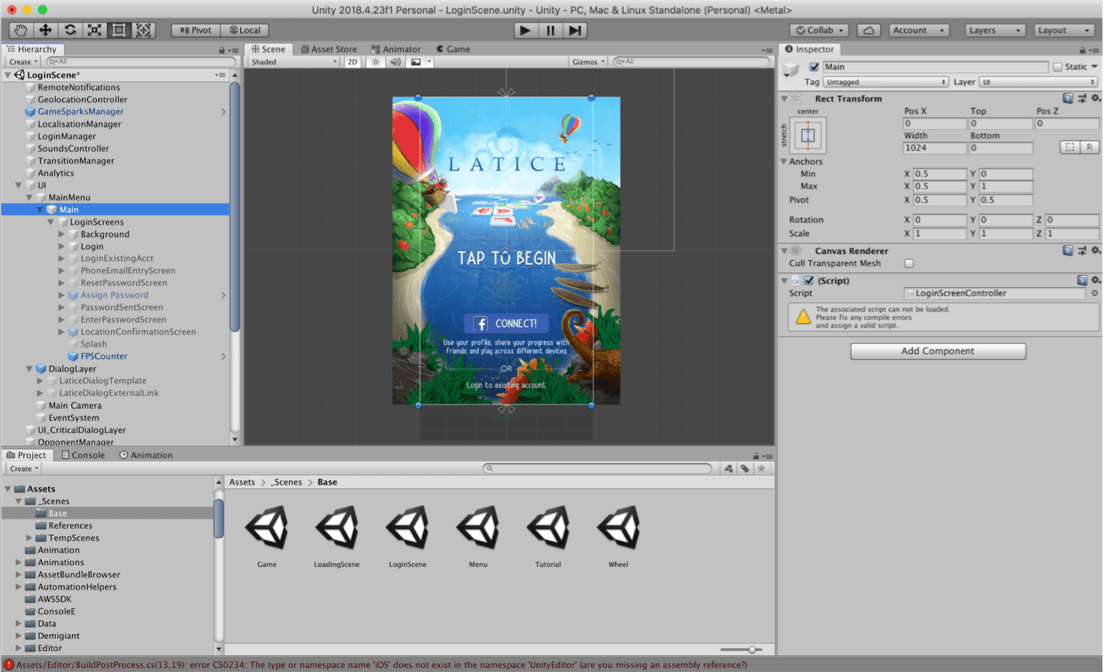Select the Rect Transform tool
The image size is (1103, 672).
click(x=119, y=30)
